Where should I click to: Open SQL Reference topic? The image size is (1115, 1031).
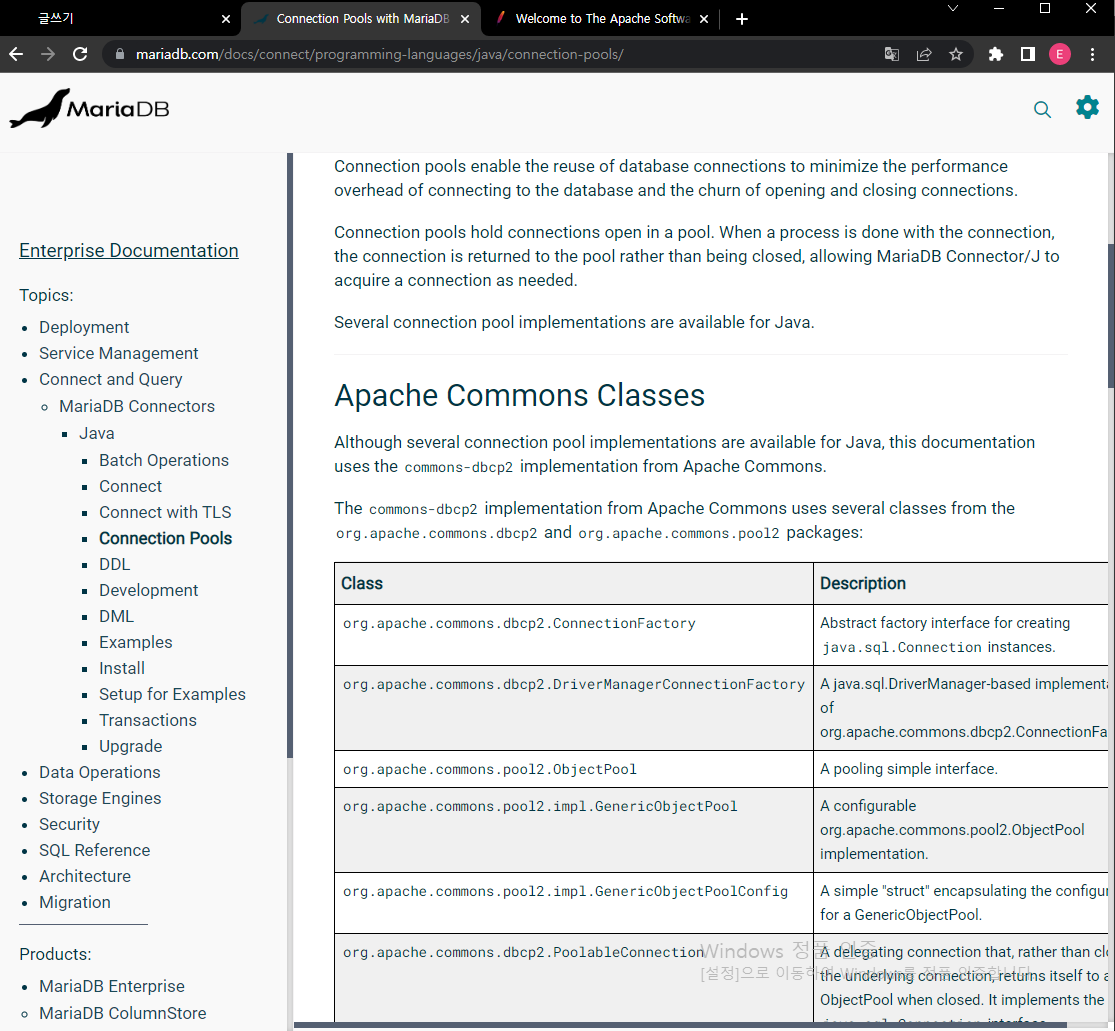(x=95, y=850)
